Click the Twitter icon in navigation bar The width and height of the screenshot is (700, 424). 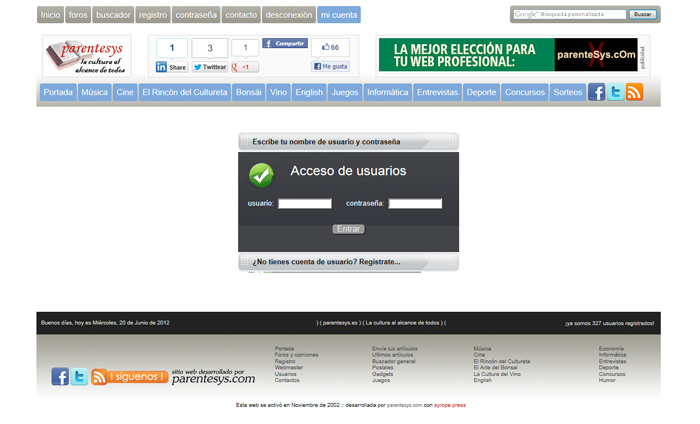tap(616, 92)
